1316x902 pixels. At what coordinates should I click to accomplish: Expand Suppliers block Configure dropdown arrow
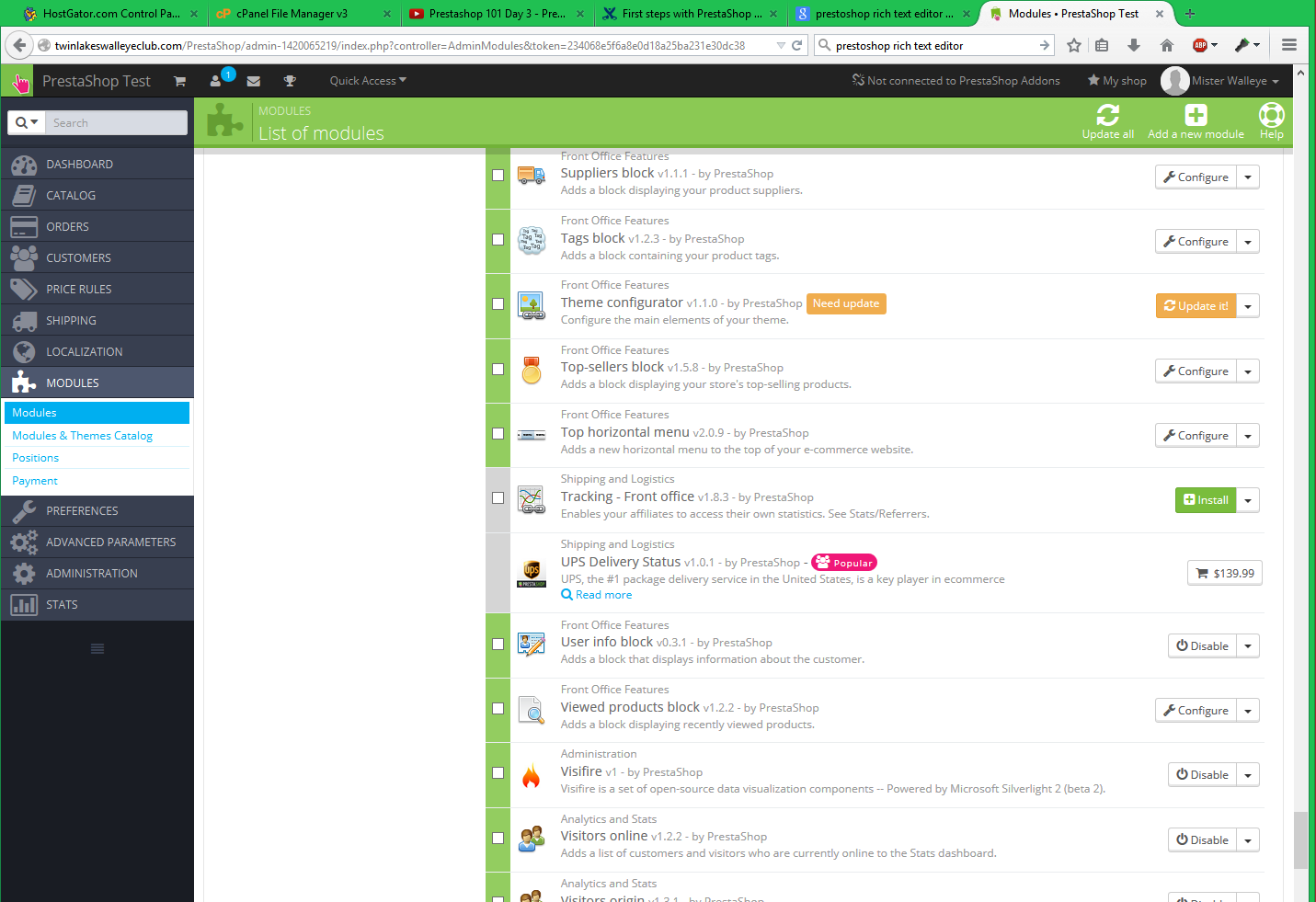(1248, 177)
